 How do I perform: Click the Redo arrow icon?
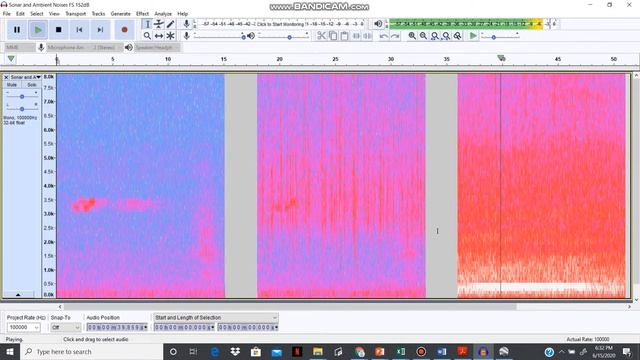coord(395,36)
